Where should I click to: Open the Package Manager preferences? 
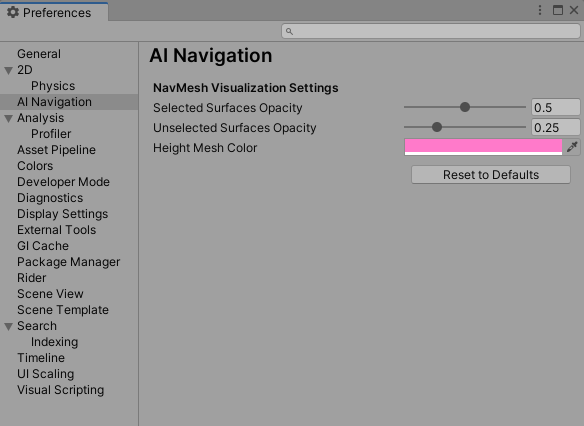click(x=69, y=262)
